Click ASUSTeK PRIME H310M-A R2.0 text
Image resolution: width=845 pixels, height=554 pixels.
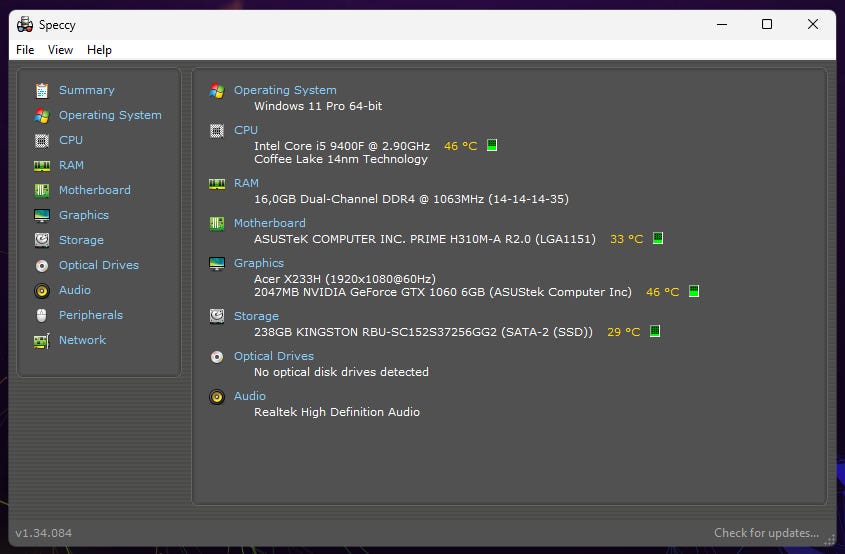click(425, 239)
